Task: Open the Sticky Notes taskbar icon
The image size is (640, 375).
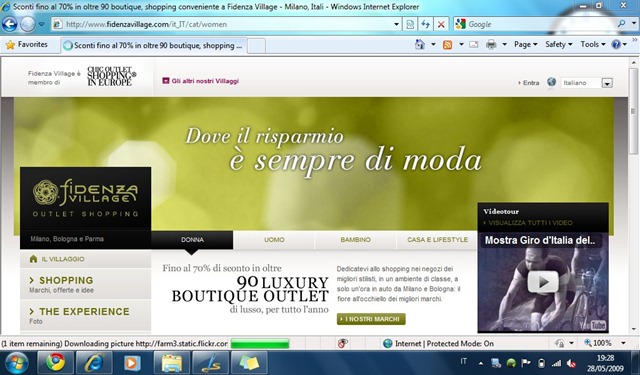Action: [x=249, y=362]
